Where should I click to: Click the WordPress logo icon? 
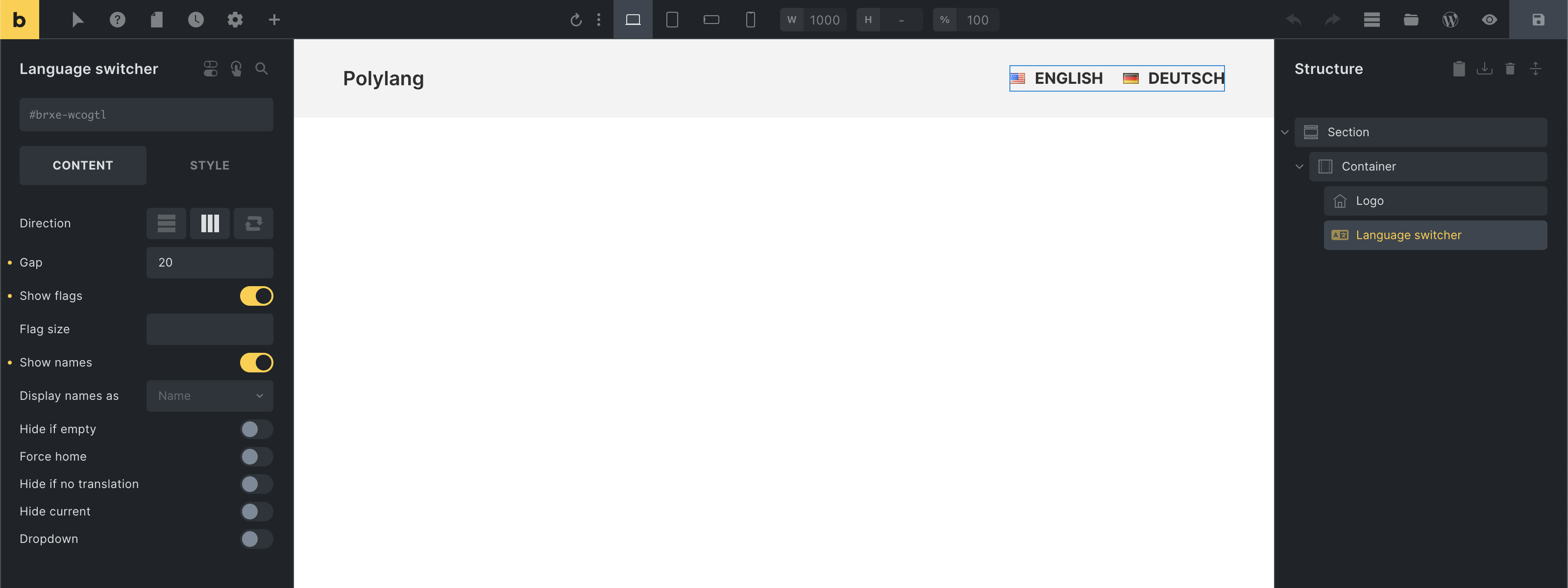[x=1450, y=20]
